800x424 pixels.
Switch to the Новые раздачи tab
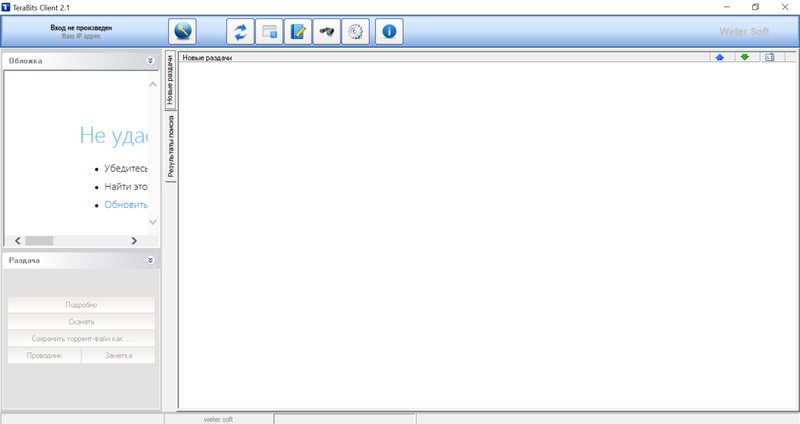coord(170,81)
